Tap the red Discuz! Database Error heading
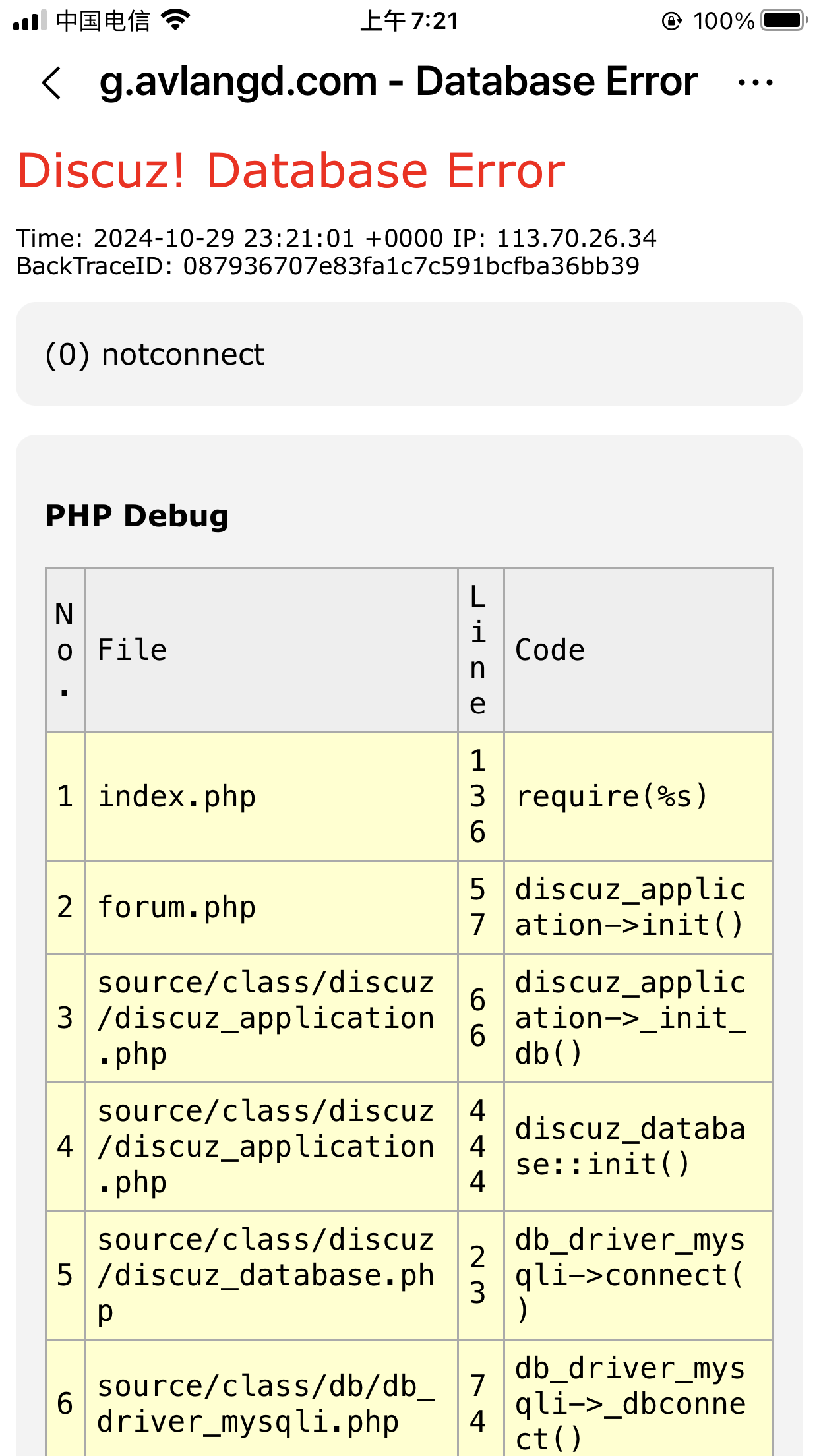This screenshot has height=1456, width=819. [x=291, y=171]
